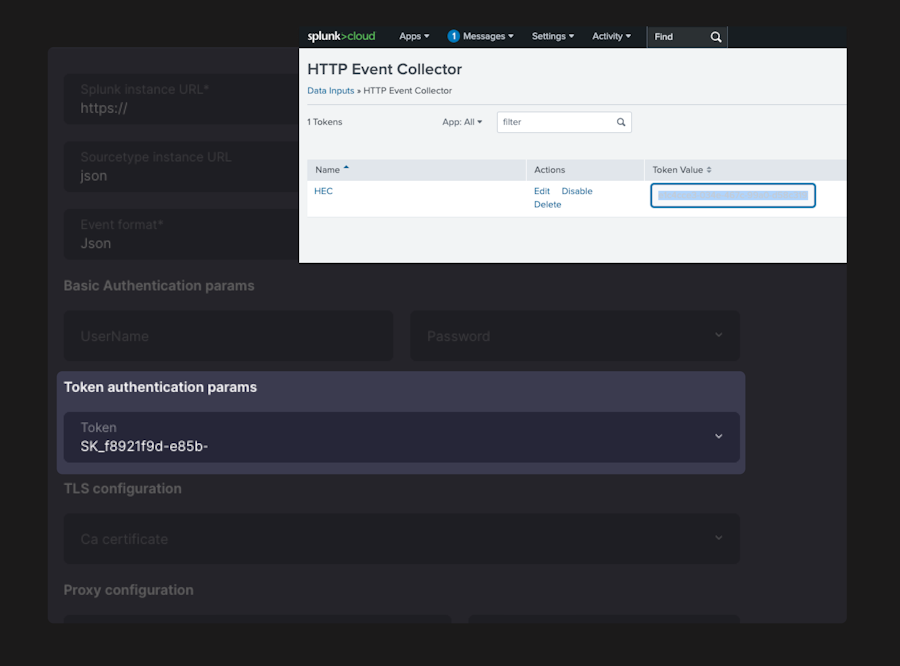Image resolution: width=900 pixels, height=666 pixels.
Task: Click the 'Token authentication params' heading
Action: [160, 387]
